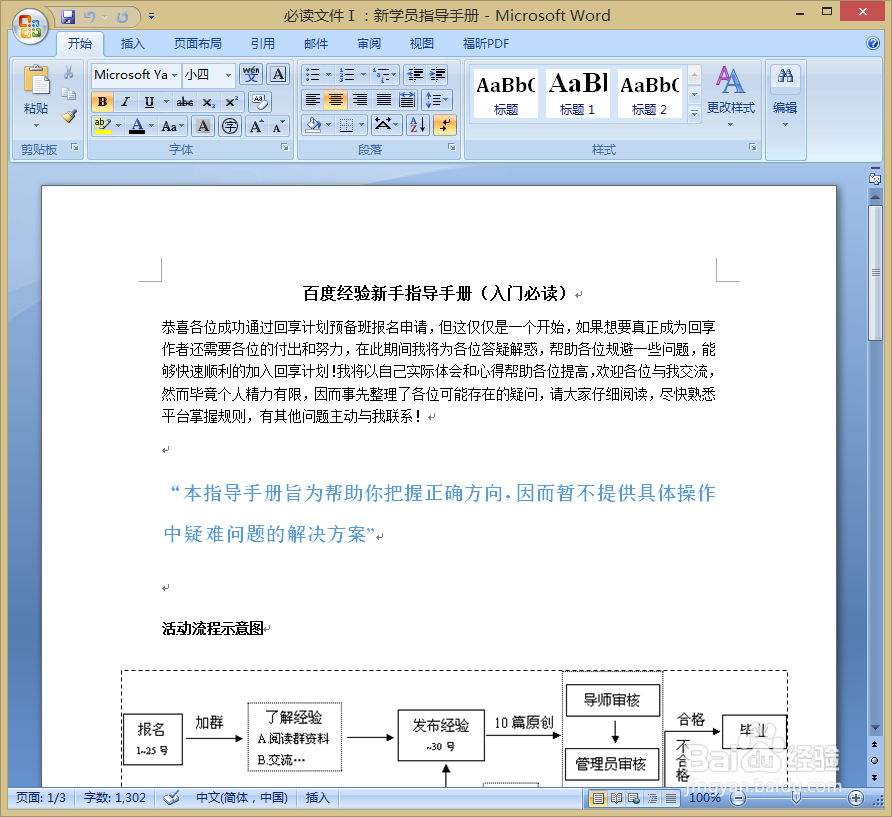The height and width of the screenshot is (817, 892).
Task: Click the vertical scrollbar thumb
Action: [875, 273]
